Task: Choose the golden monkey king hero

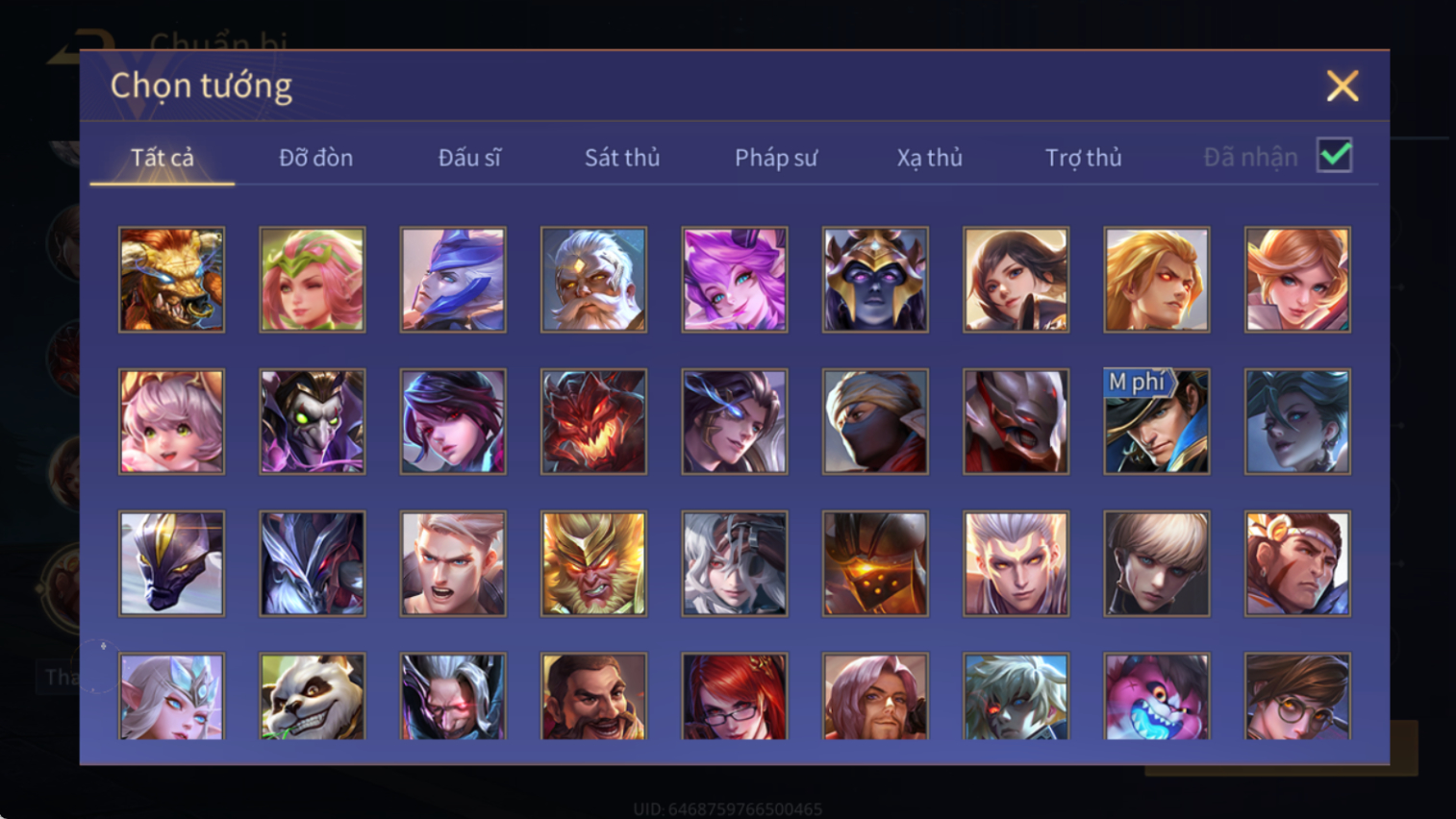Action: (x=593, y=563)
